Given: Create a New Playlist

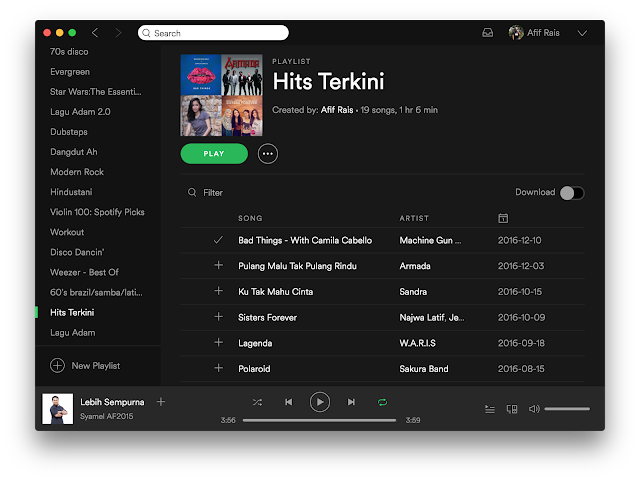Looking at the screenshot, I should 85,365.
